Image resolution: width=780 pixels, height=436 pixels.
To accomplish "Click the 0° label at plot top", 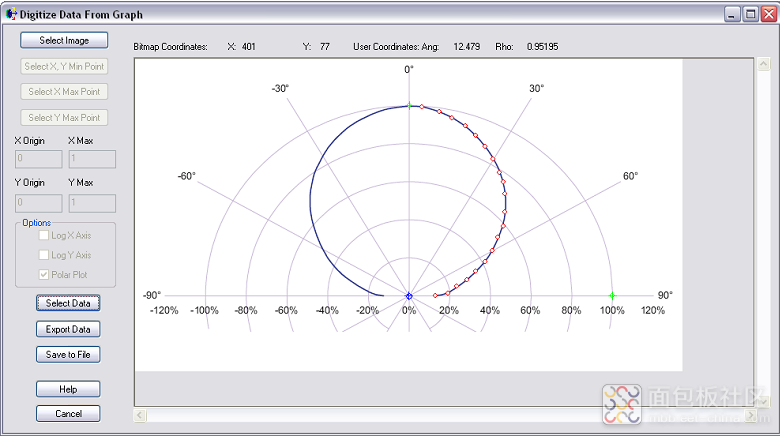I will click(x=409, y=70).
